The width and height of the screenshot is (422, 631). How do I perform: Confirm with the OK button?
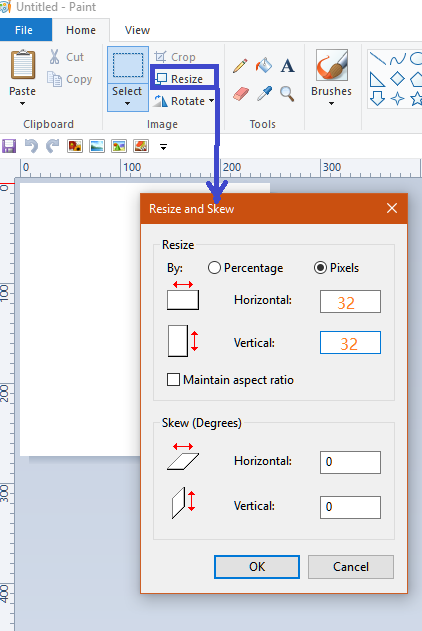[x=257, y=567]
